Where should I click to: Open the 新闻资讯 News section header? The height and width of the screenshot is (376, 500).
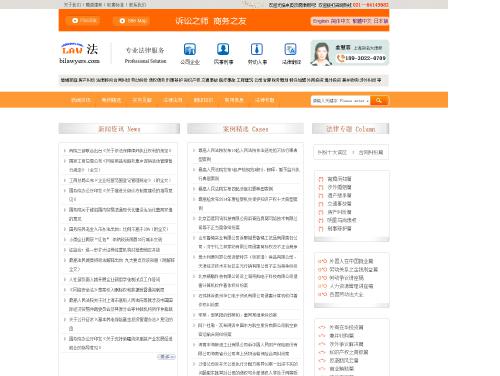pos(119,129)
